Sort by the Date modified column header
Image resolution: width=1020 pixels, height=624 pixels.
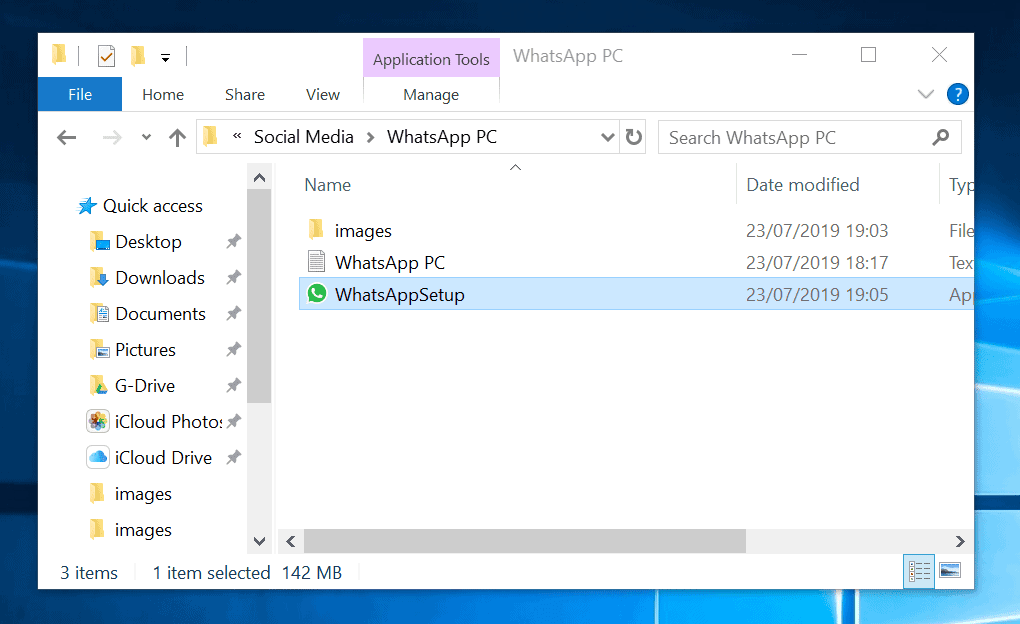803,185
